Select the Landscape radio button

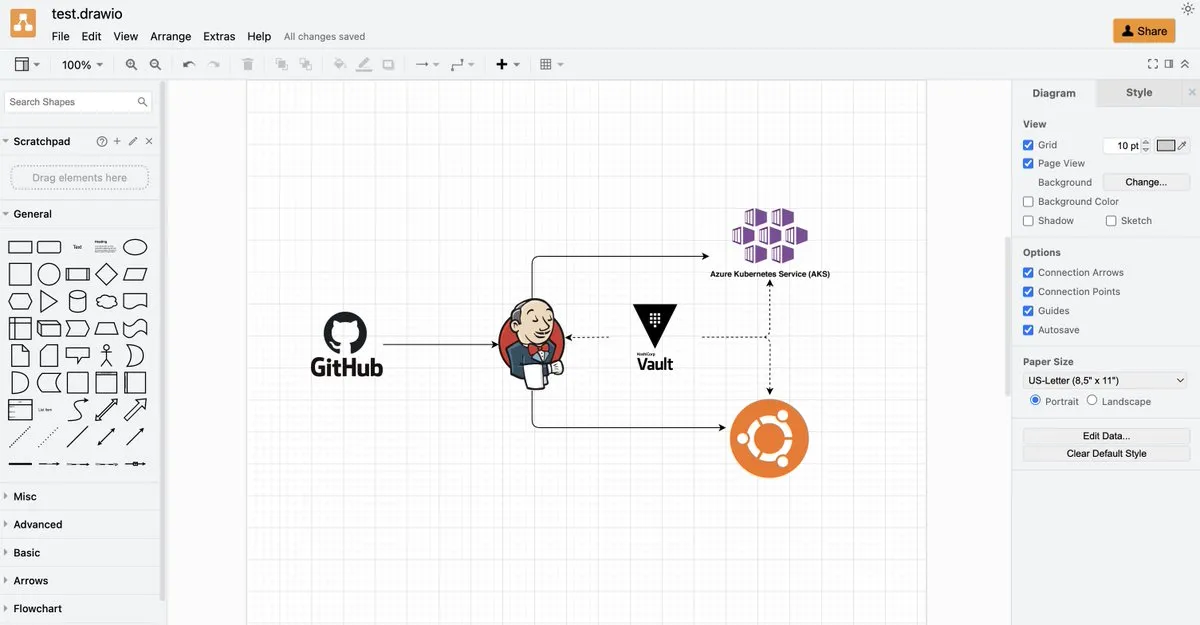[1092, 400]
